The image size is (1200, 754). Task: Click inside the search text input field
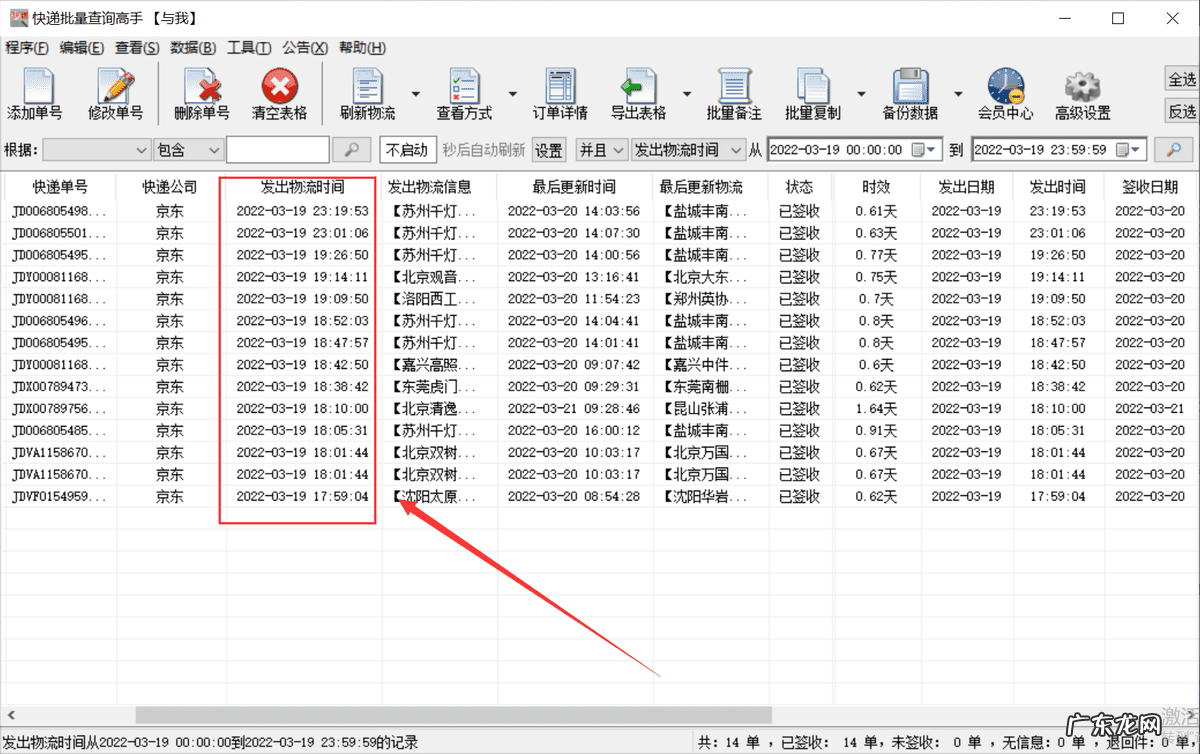277,149
